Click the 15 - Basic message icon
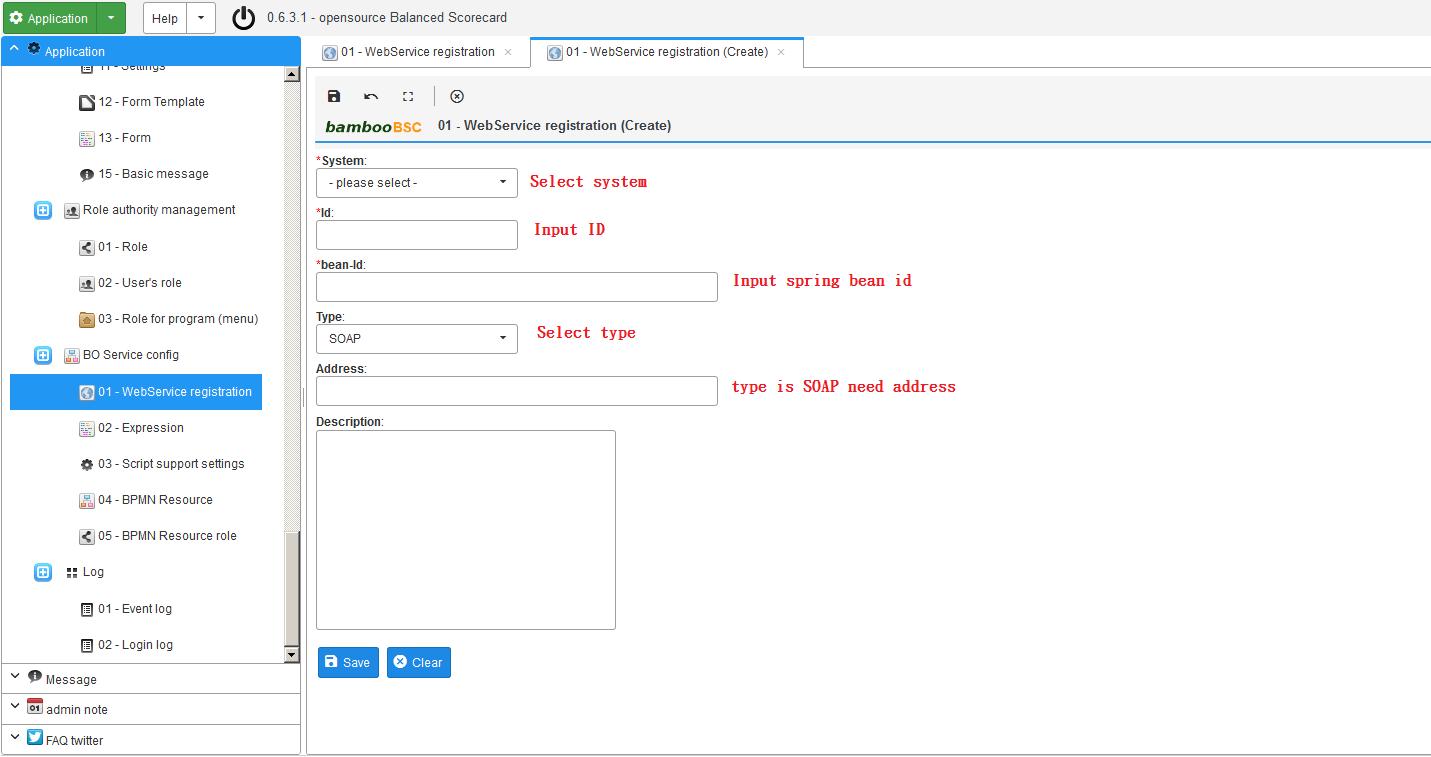1431x757 pixels. (87, 174)
